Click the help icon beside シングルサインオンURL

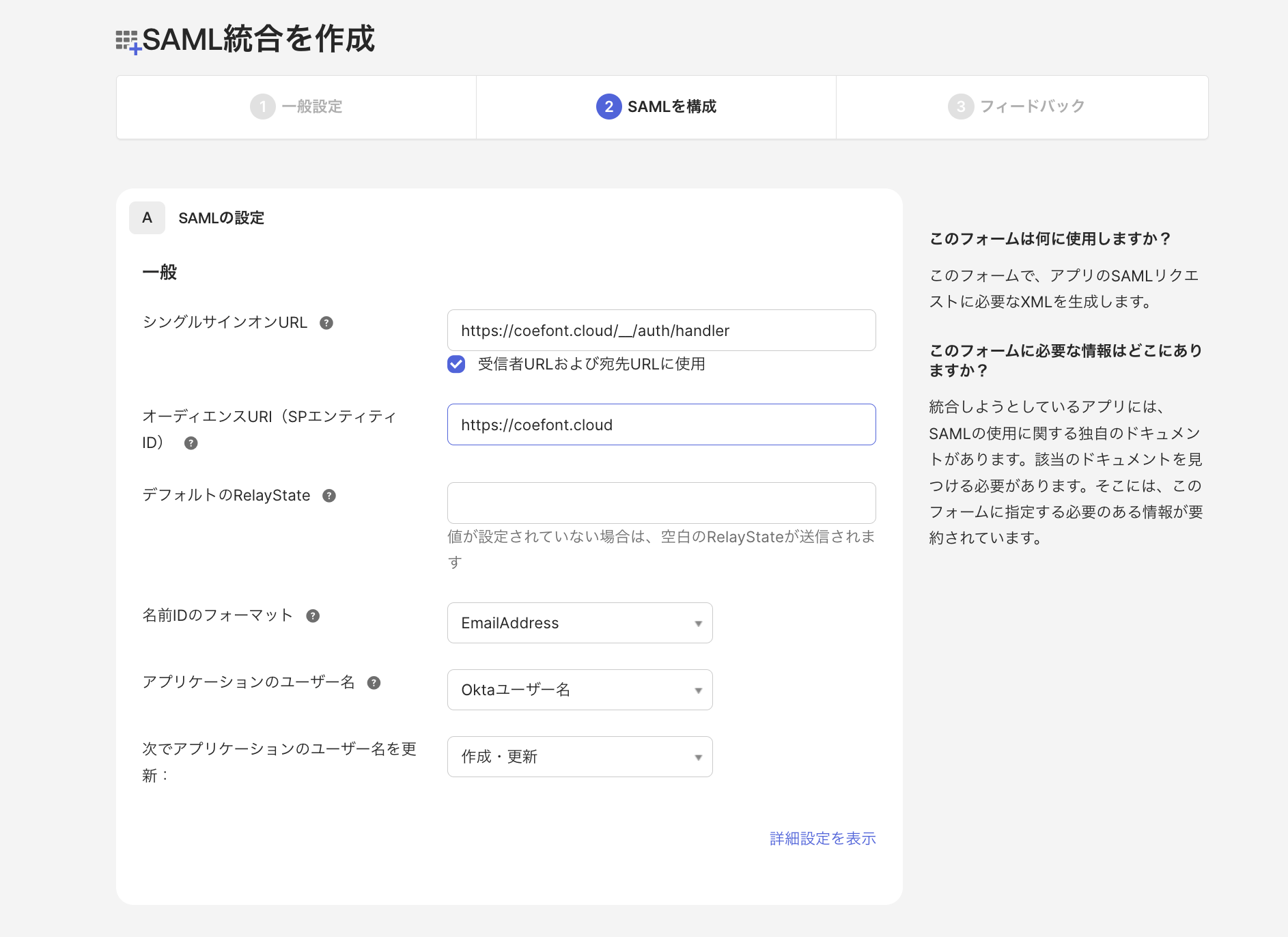coord(326,323)
